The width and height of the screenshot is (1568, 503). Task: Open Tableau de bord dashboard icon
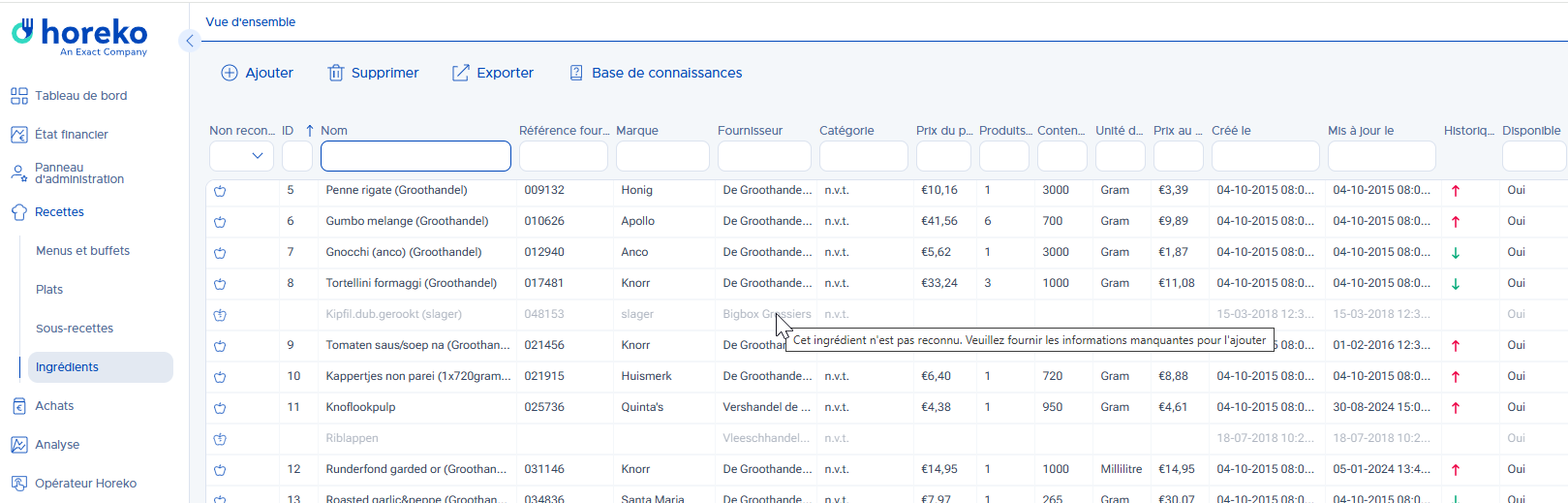click(x=19, y=96)
